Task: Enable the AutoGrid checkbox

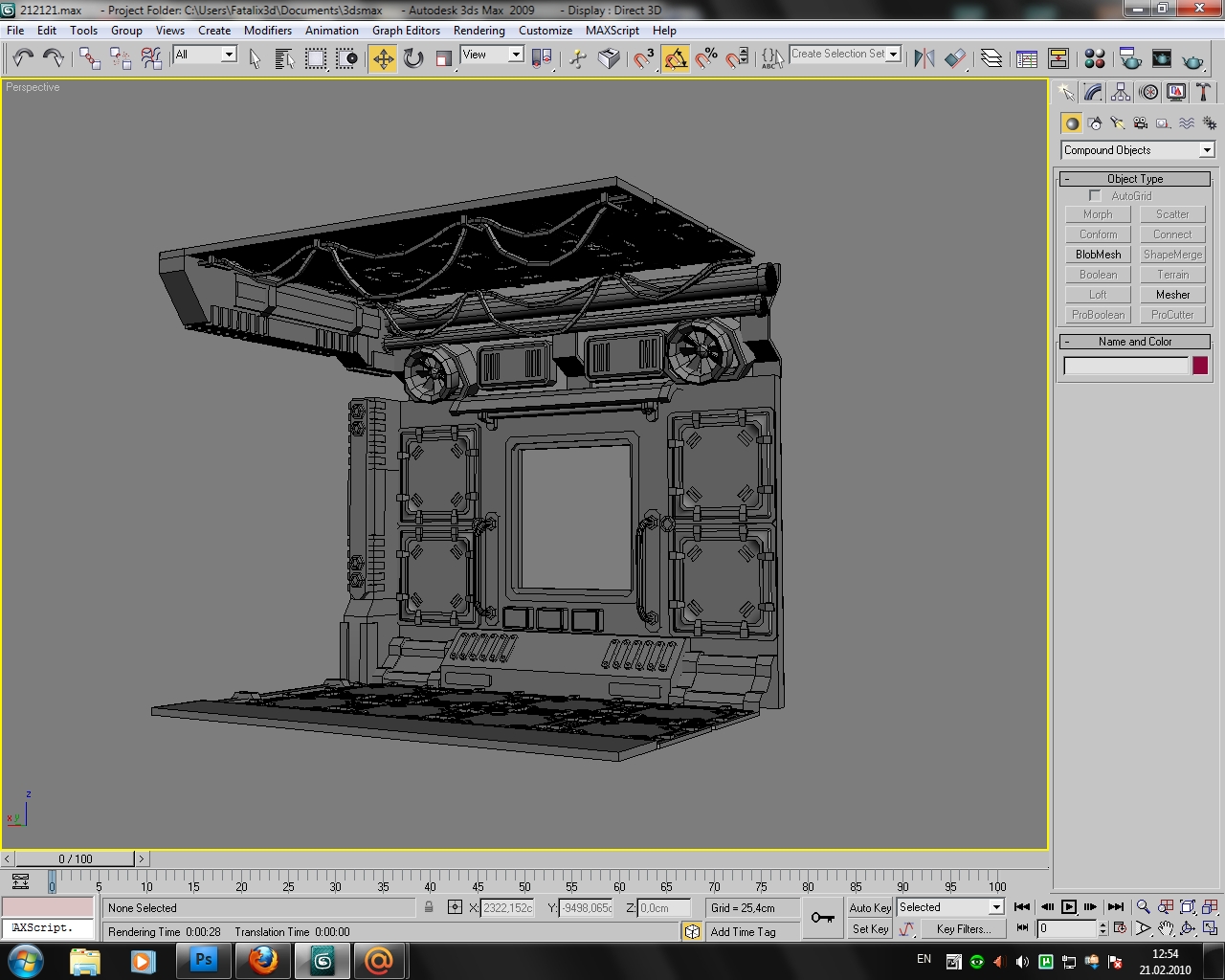Action: click(x=1095, y=195)
